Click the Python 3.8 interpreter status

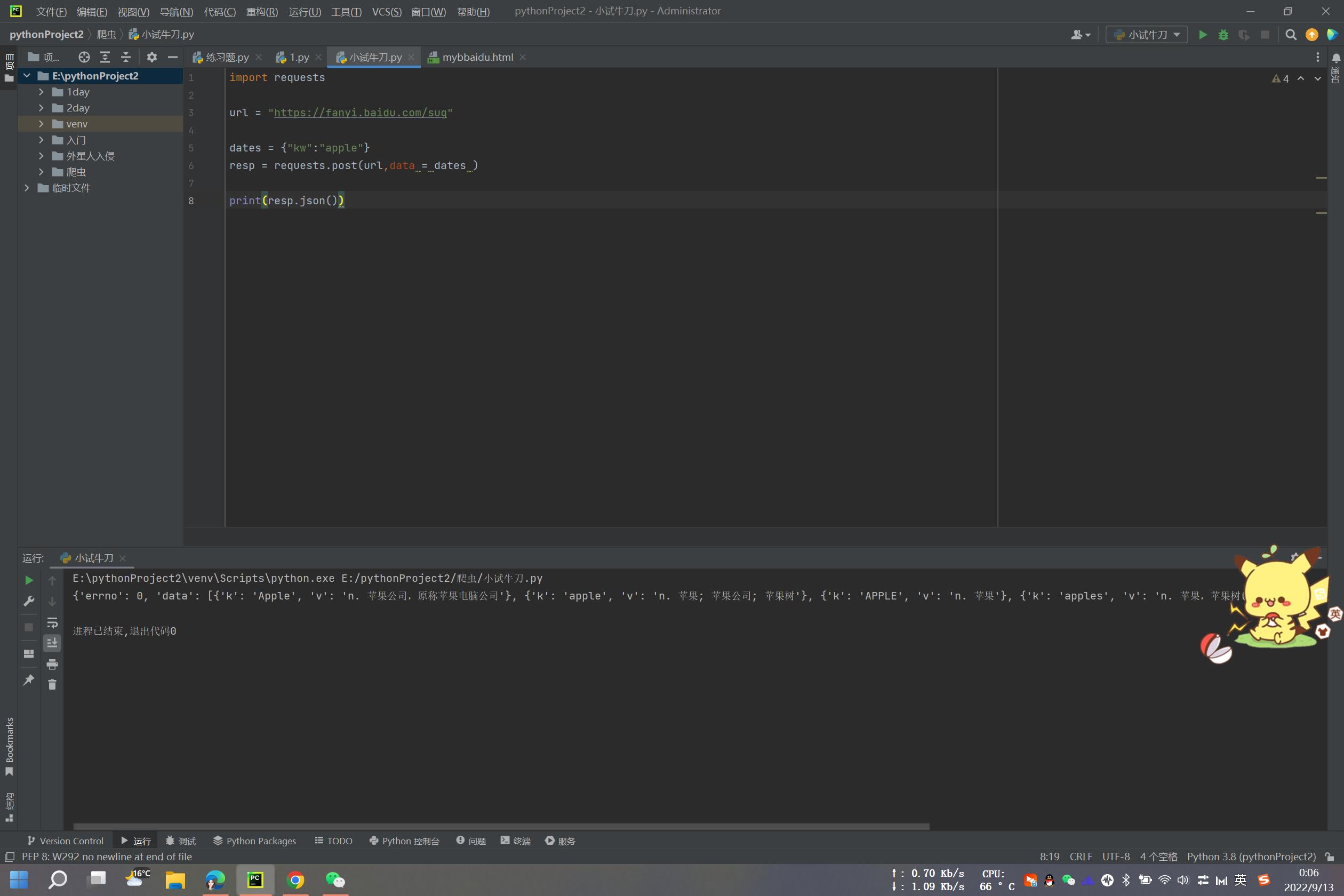tap(1251, 857)
